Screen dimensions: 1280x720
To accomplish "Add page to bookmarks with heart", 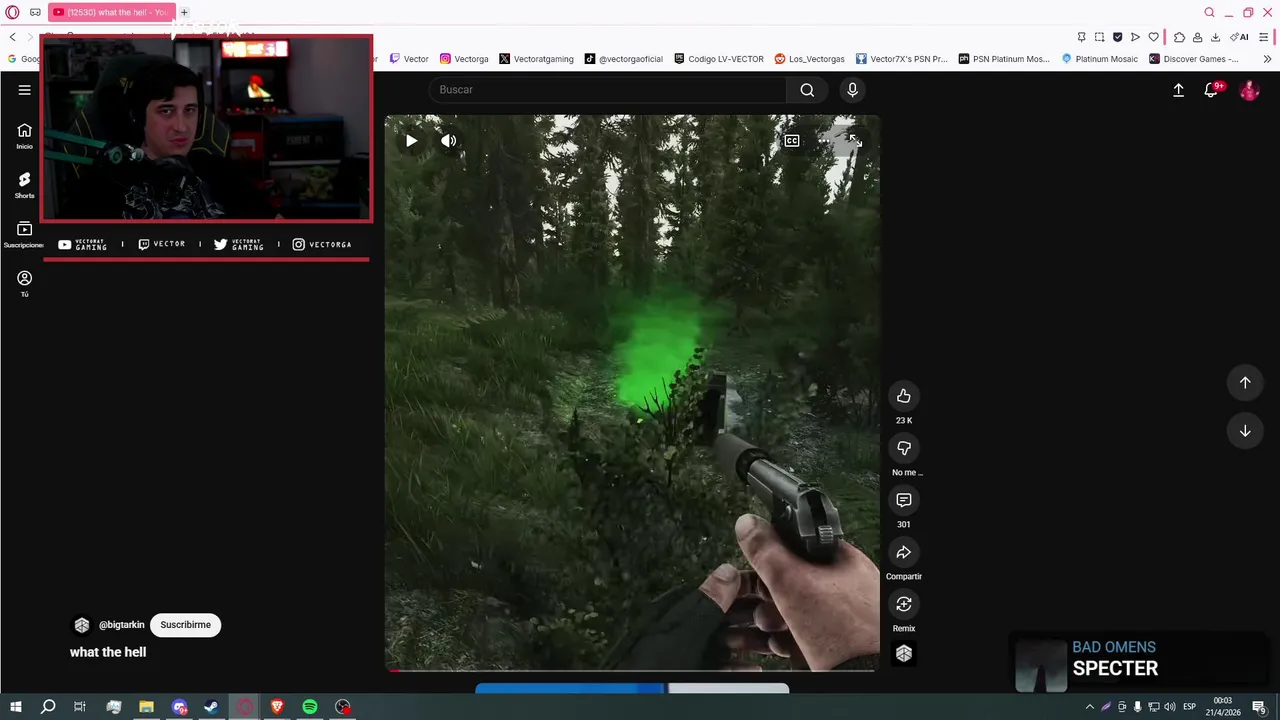I will coord(1153,37).
